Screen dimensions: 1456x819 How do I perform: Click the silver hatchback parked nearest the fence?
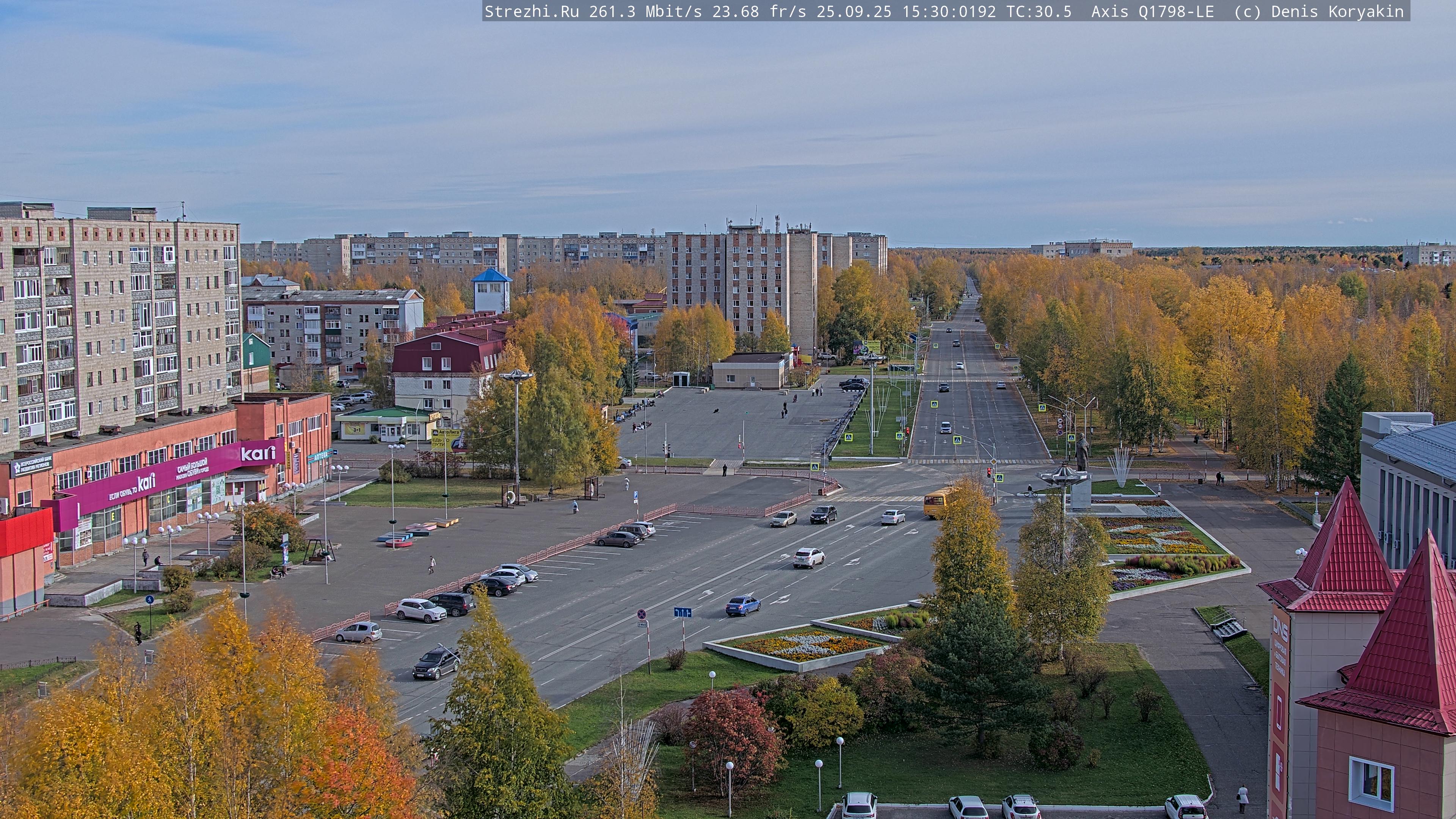click(x=358, y=632)
